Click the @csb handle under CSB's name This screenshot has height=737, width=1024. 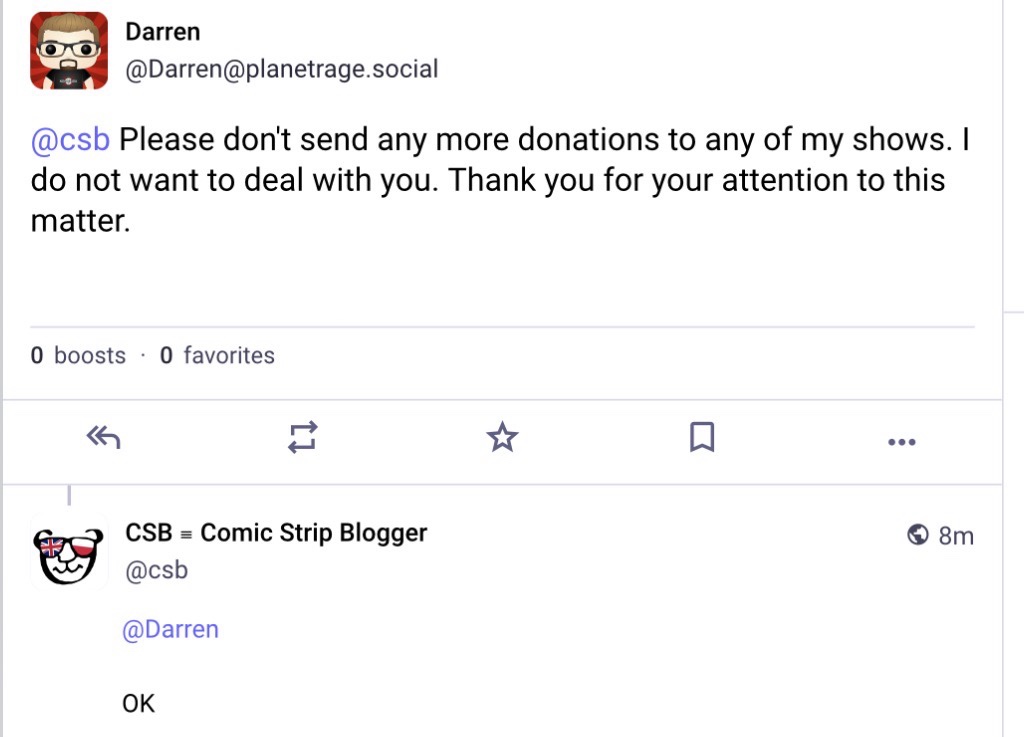click(x=156, y=571)
